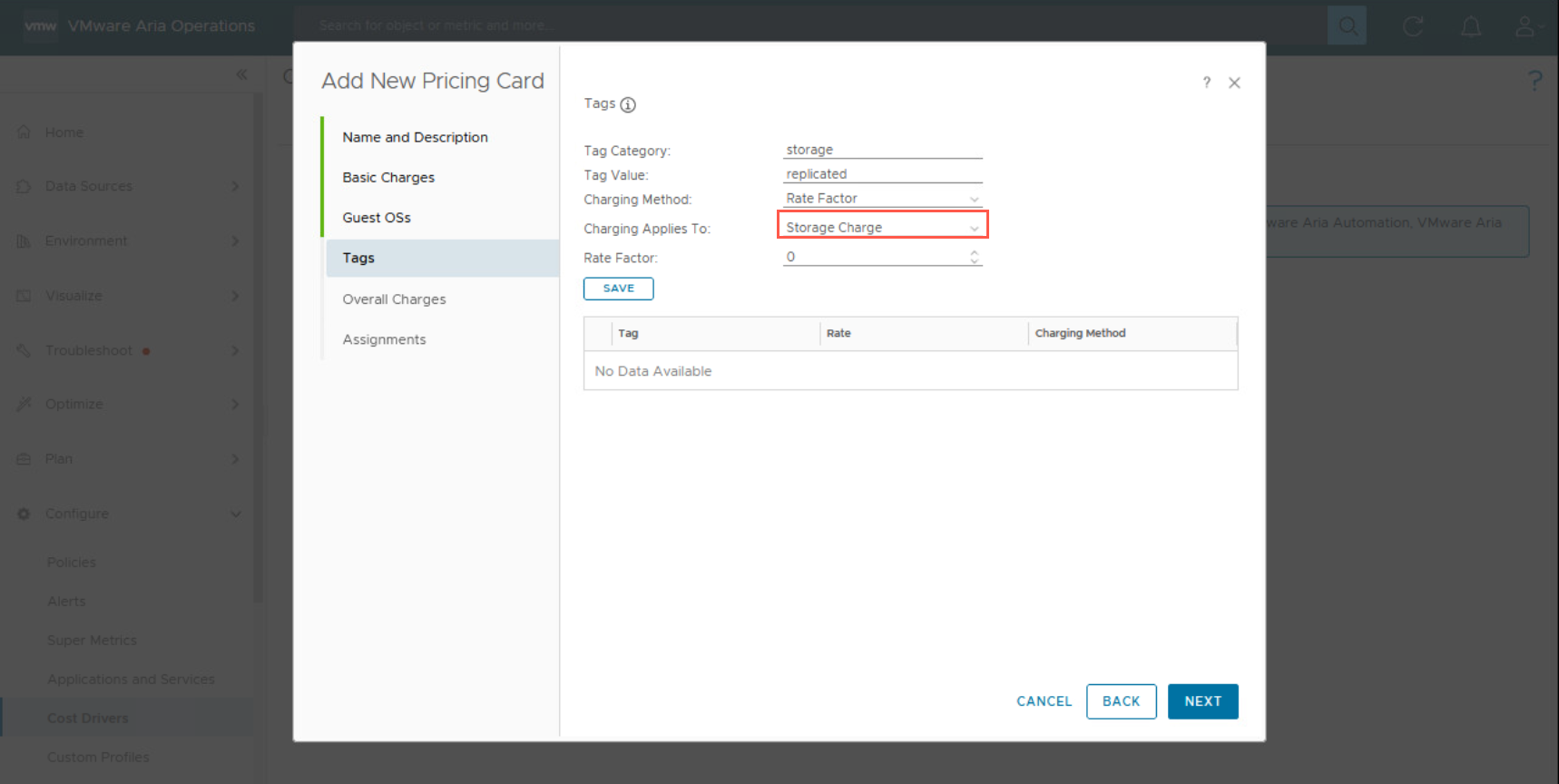Collapse the left navigation panel

pyautogui.click(x=241, y=74)
